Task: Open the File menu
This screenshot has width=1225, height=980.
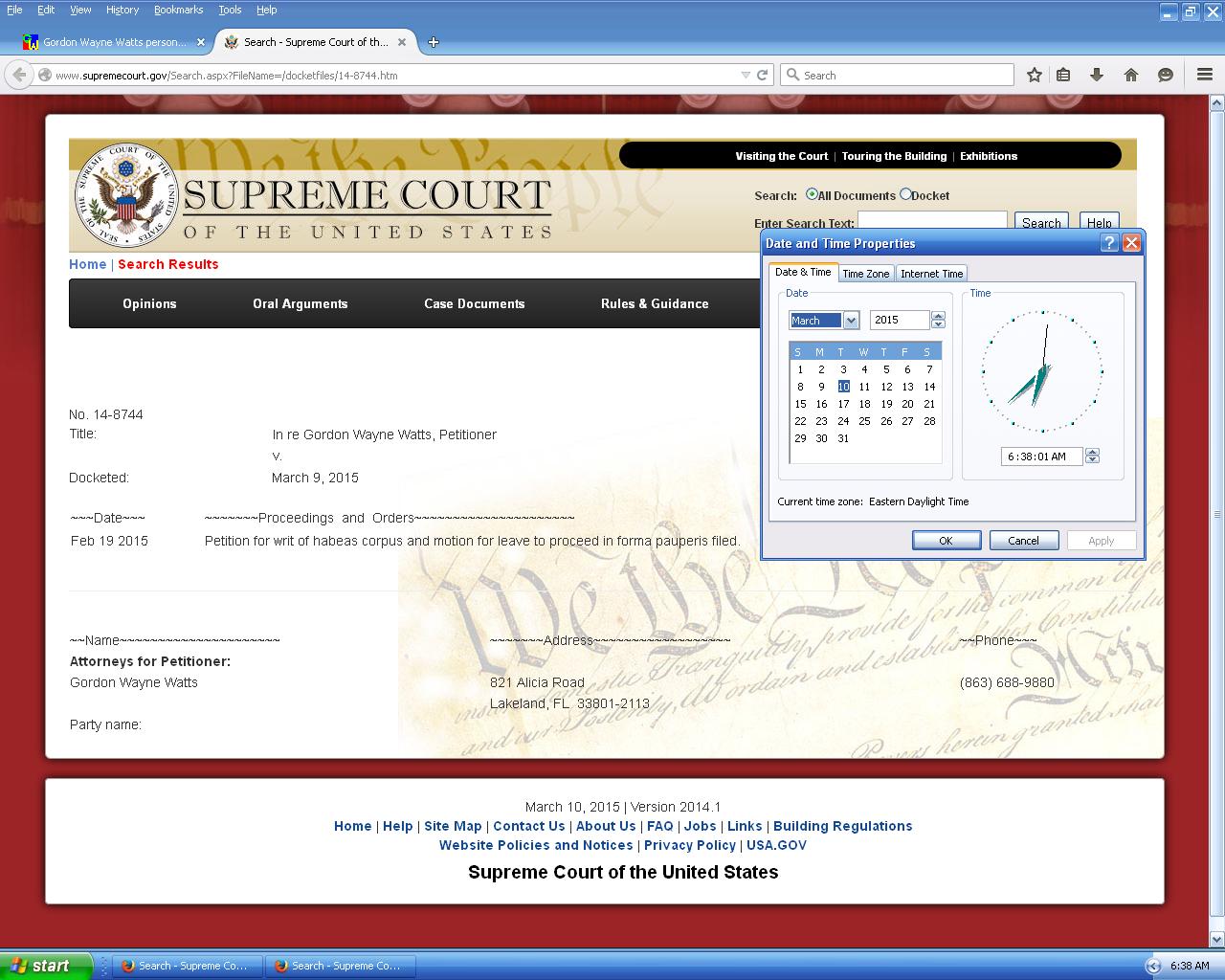Action: point(14,10)
